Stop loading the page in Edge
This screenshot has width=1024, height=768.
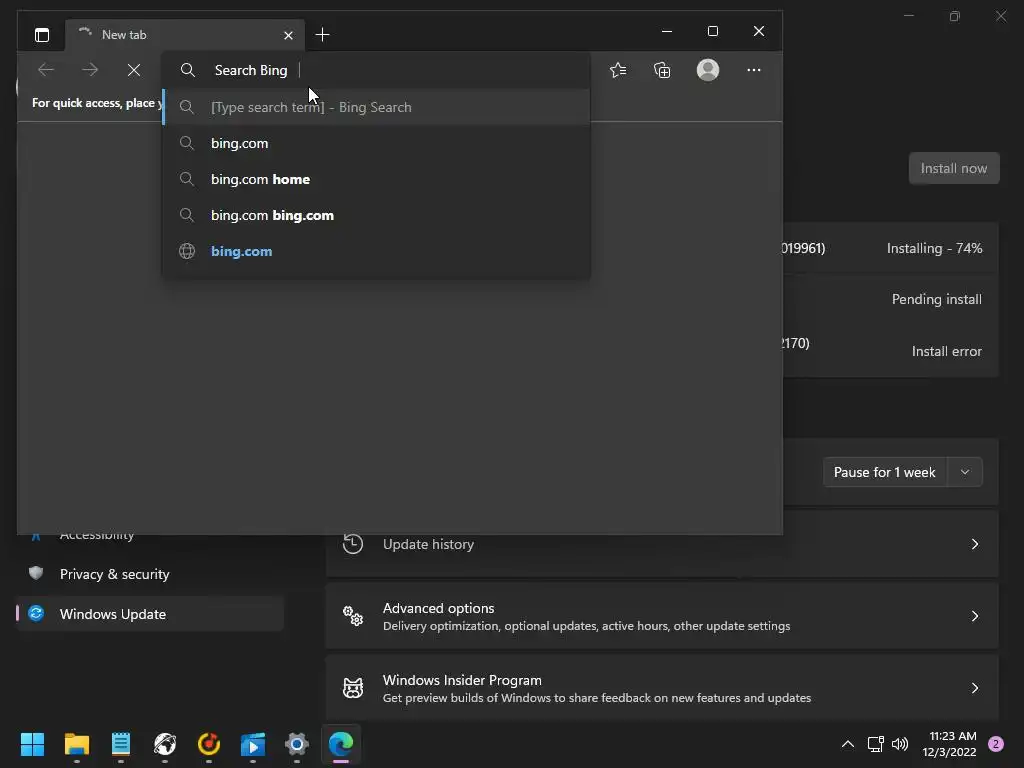(134, 70)
